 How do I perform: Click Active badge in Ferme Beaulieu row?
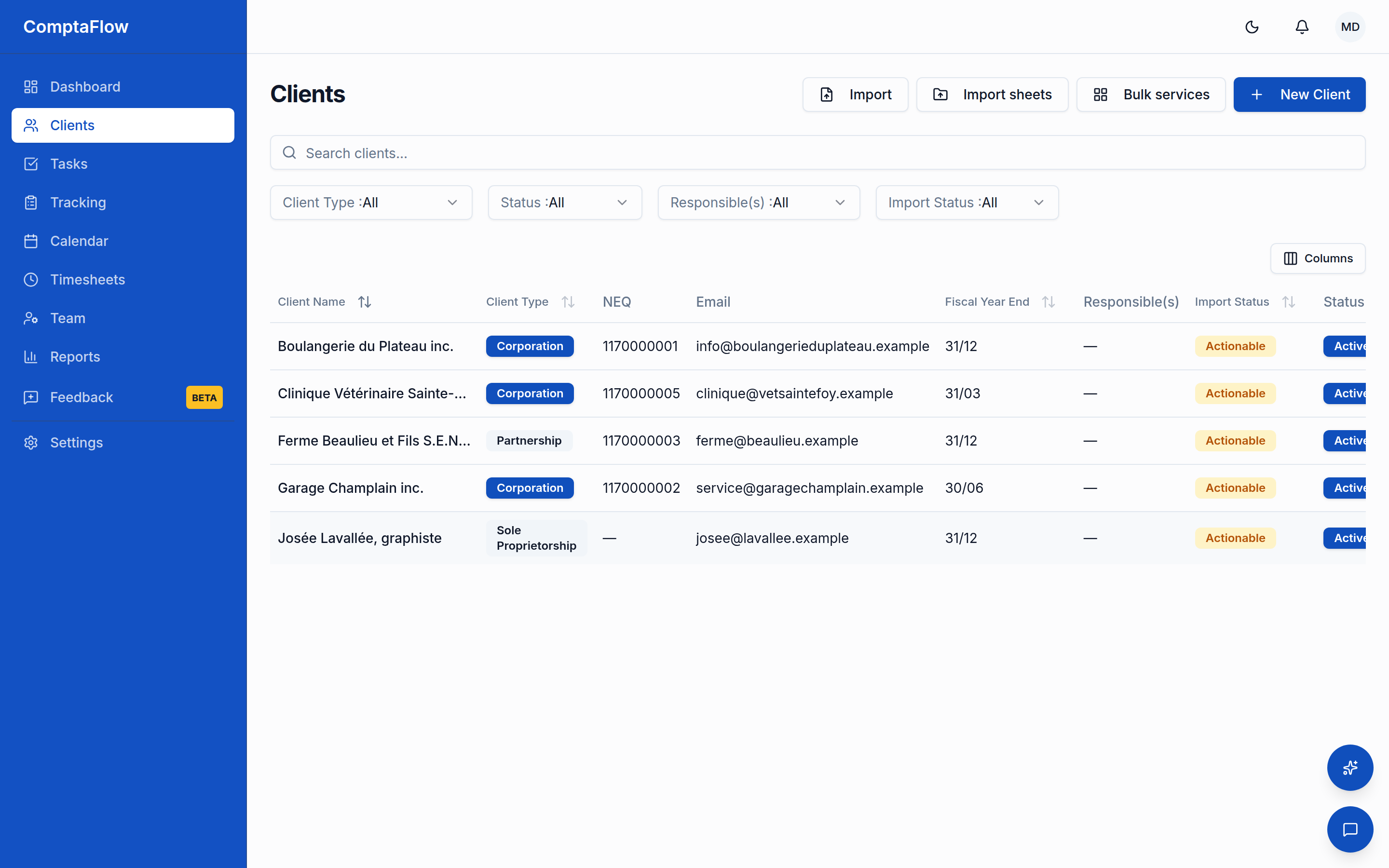(x=1345, y=440)
